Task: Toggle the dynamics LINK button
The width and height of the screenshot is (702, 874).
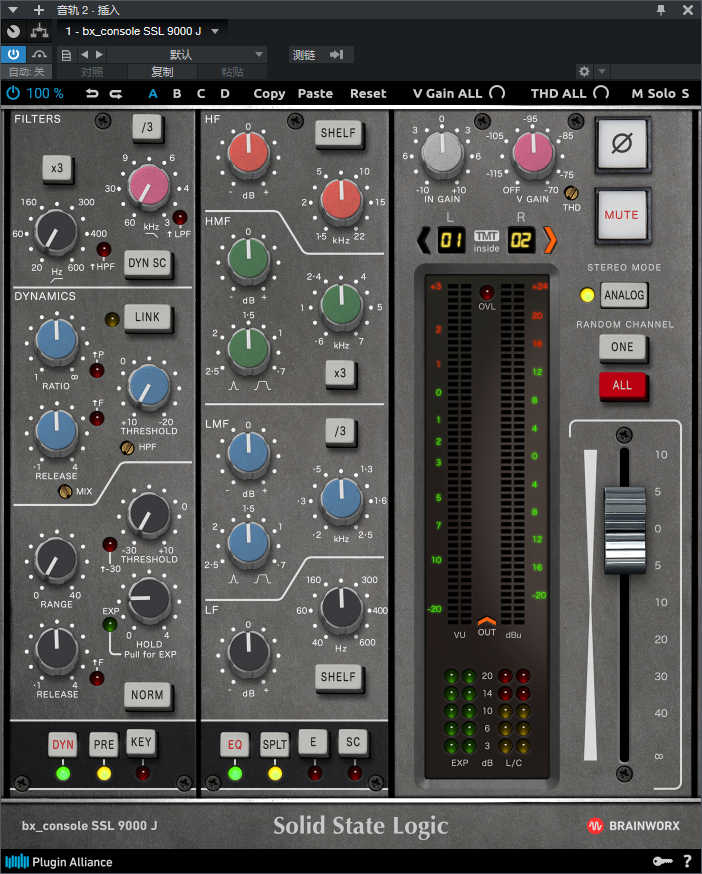Action: click(147, 317)
